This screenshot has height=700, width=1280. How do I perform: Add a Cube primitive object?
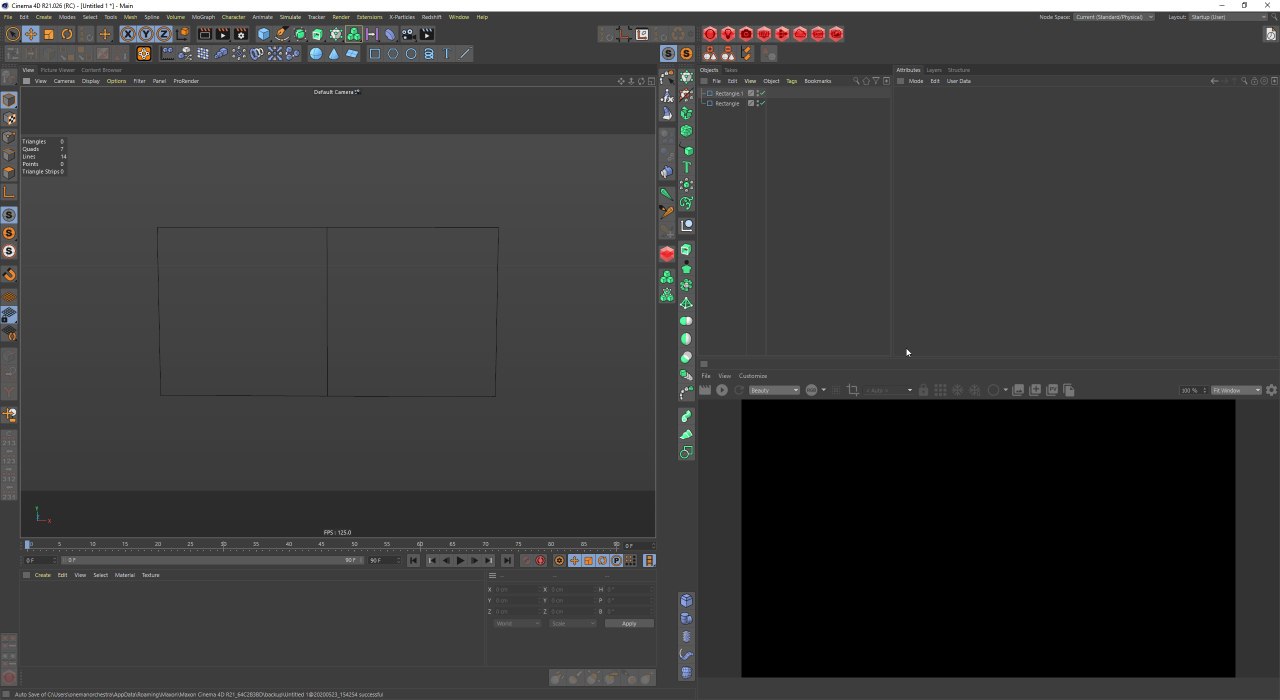coord(264,34)
